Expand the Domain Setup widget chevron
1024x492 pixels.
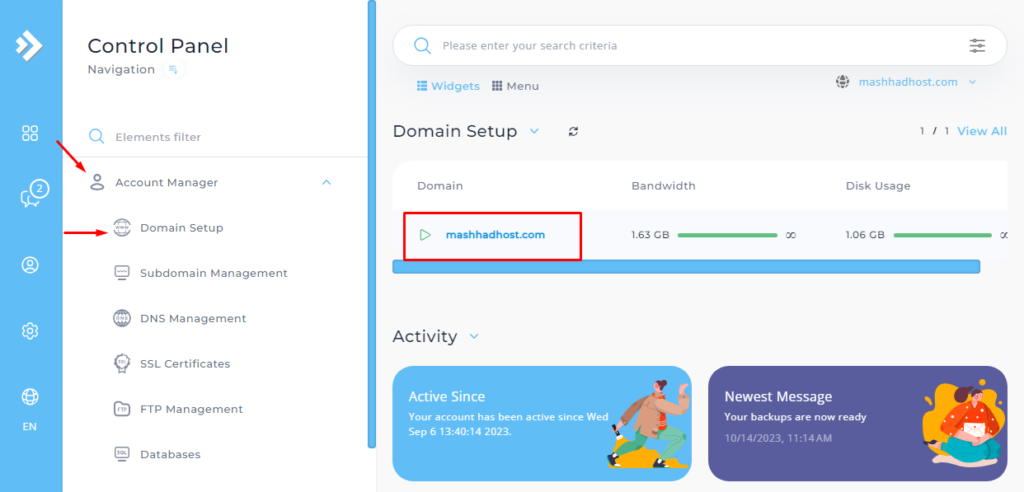point(534,131)
